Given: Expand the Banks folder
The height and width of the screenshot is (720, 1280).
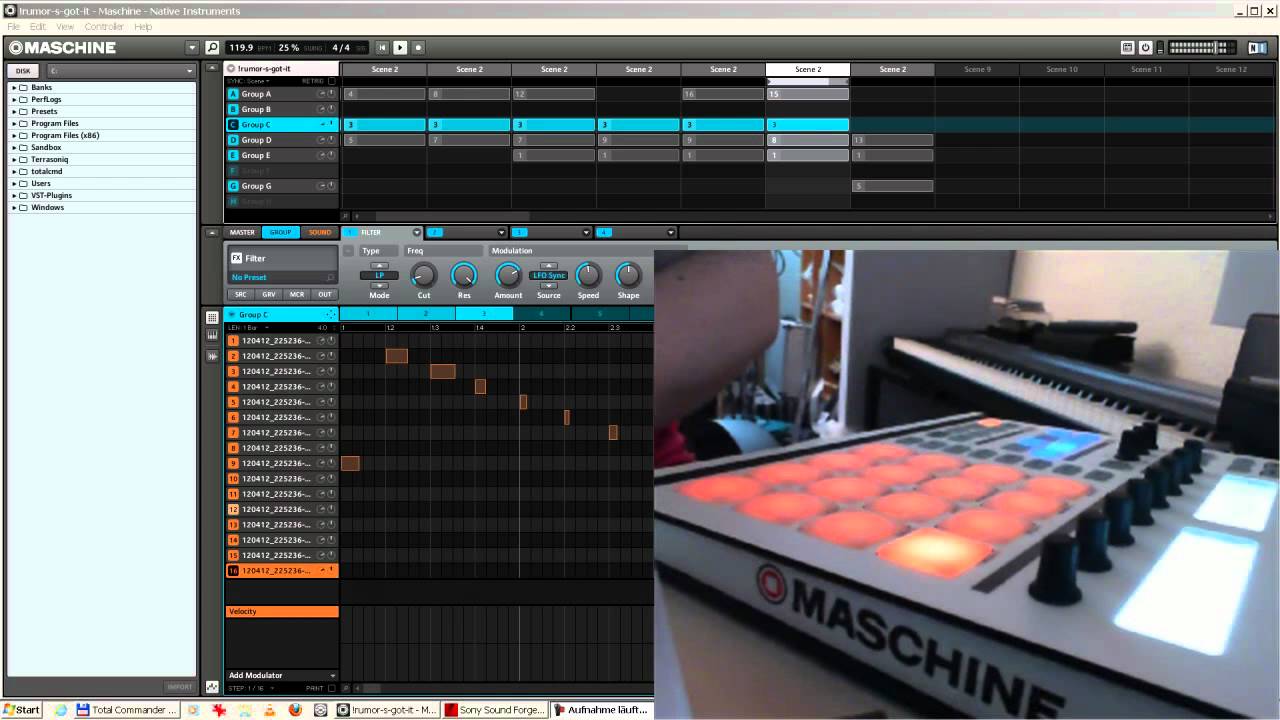Looking at the screenshot, I should click(14, 87).
